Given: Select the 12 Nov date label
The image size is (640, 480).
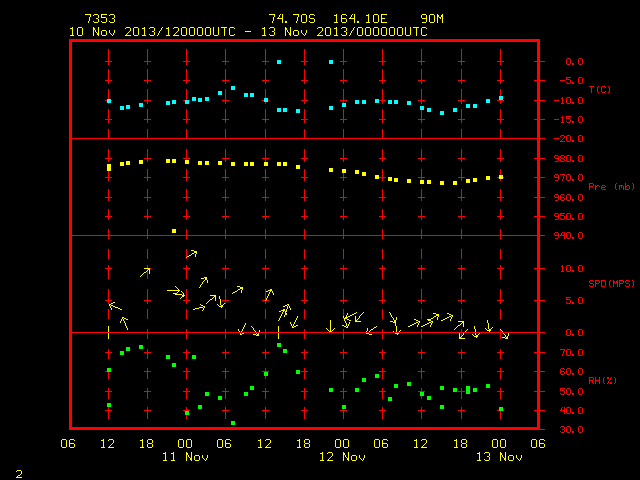Looking at the screenshot, I should tap(342, 457).
